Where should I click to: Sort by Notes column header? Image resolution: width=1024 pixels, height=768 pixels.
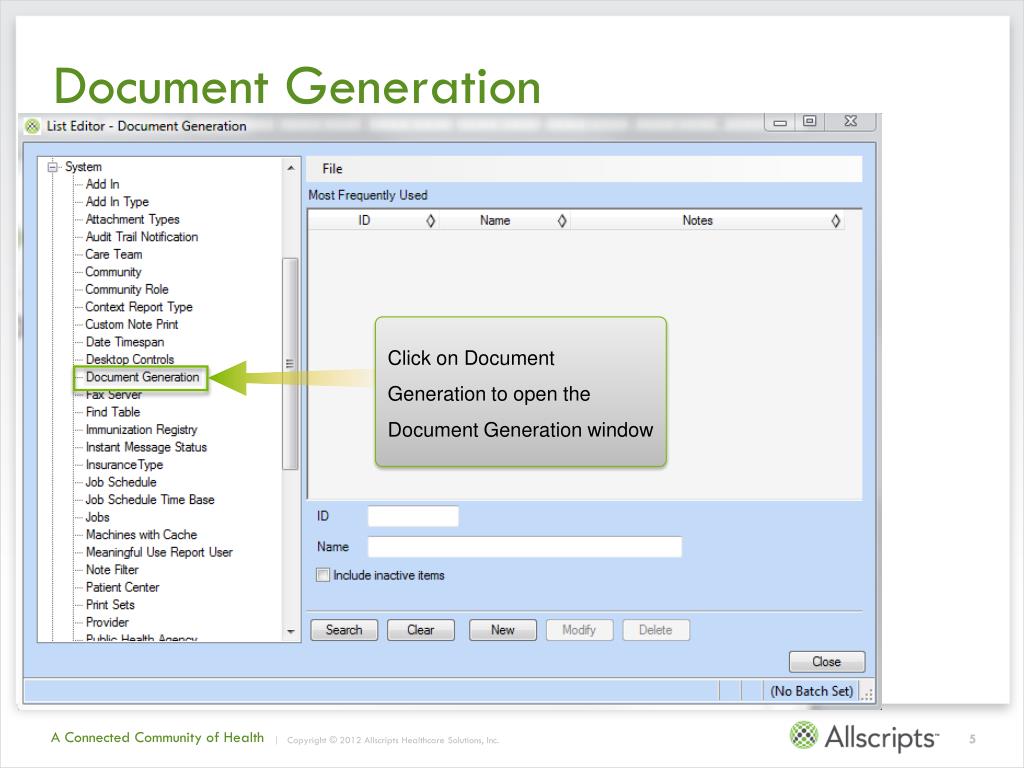click(x=707, y=221)
